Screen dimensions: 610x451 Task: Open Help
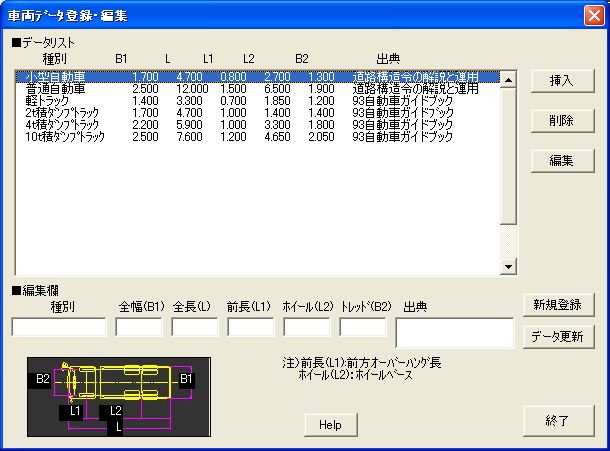pos(330,425)
